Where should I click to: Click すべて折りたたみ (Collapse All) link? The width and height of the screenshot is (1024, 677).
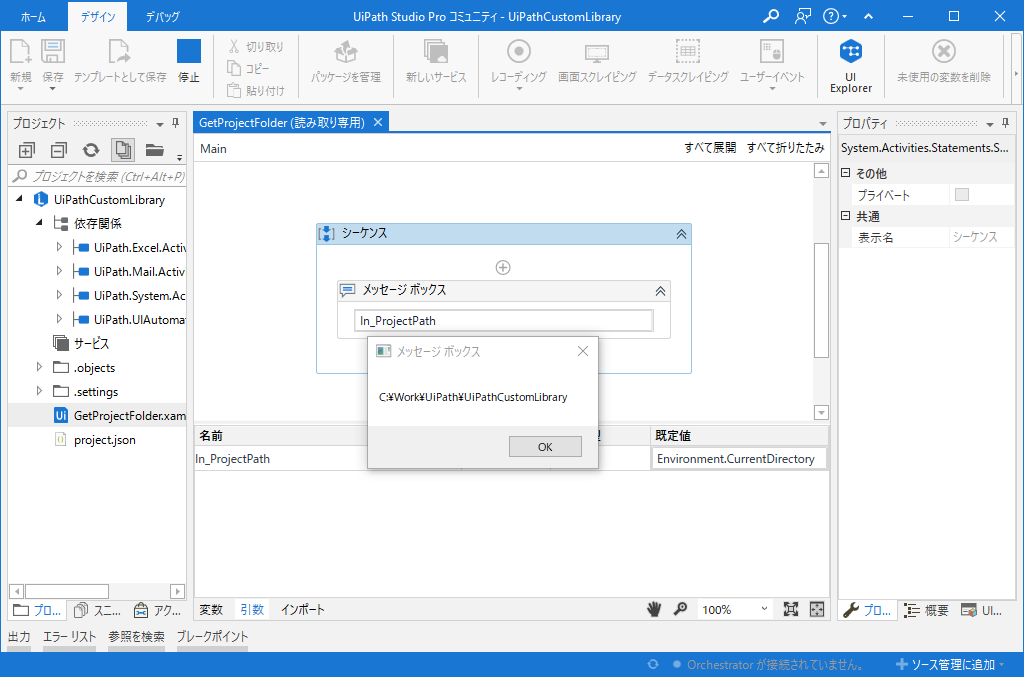[786, 148]
